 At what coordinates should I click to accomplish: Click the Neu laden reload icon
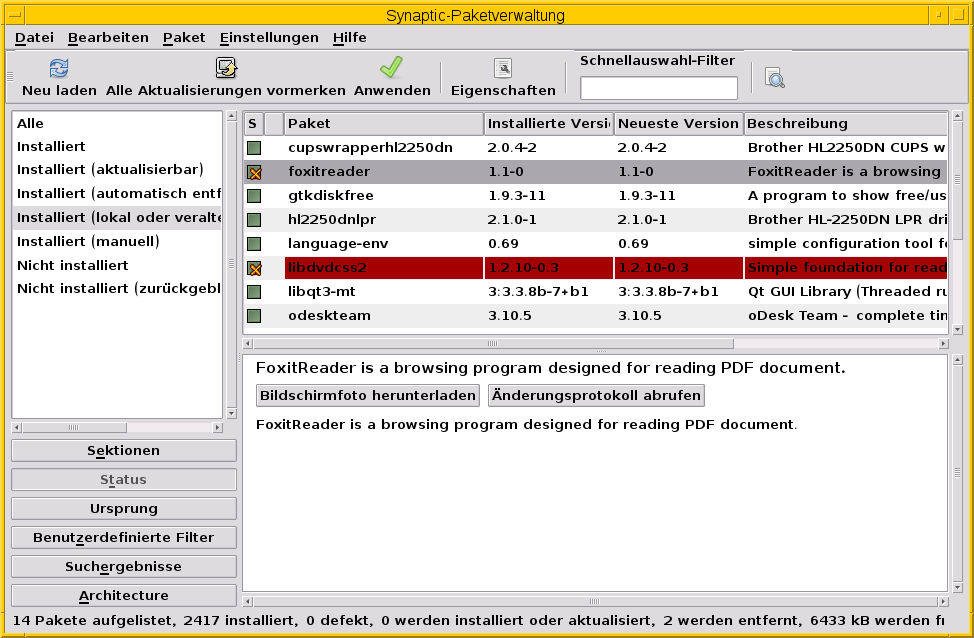coord(58,67)
